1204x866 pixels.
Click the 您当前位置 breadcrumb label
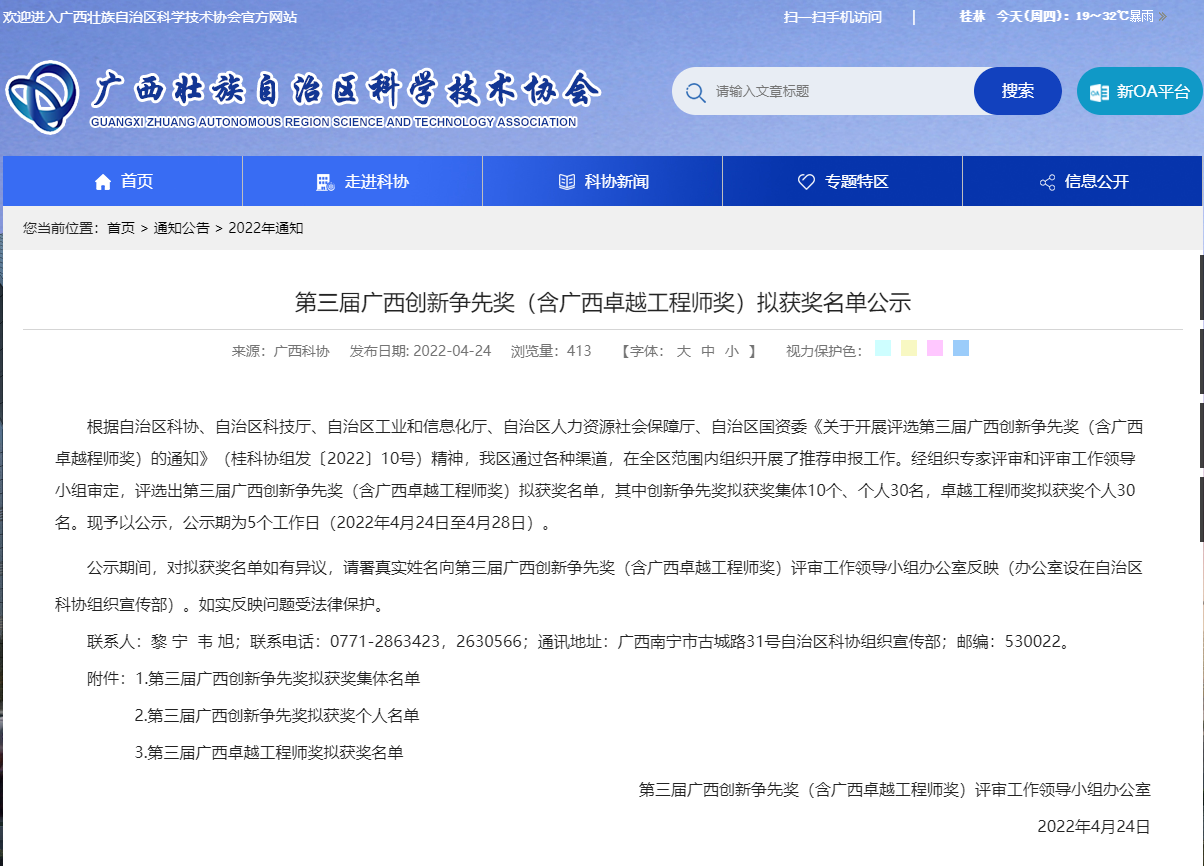(x=62, y=228)
